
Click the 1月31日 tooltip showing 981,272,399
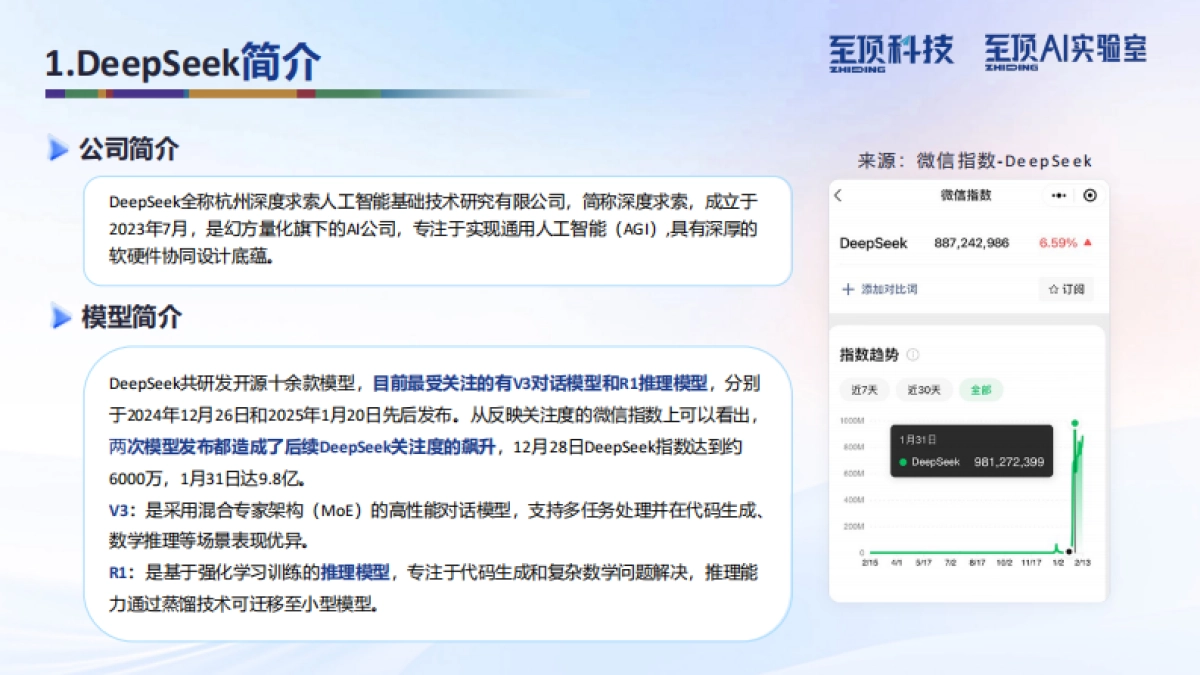pos(970,450)
